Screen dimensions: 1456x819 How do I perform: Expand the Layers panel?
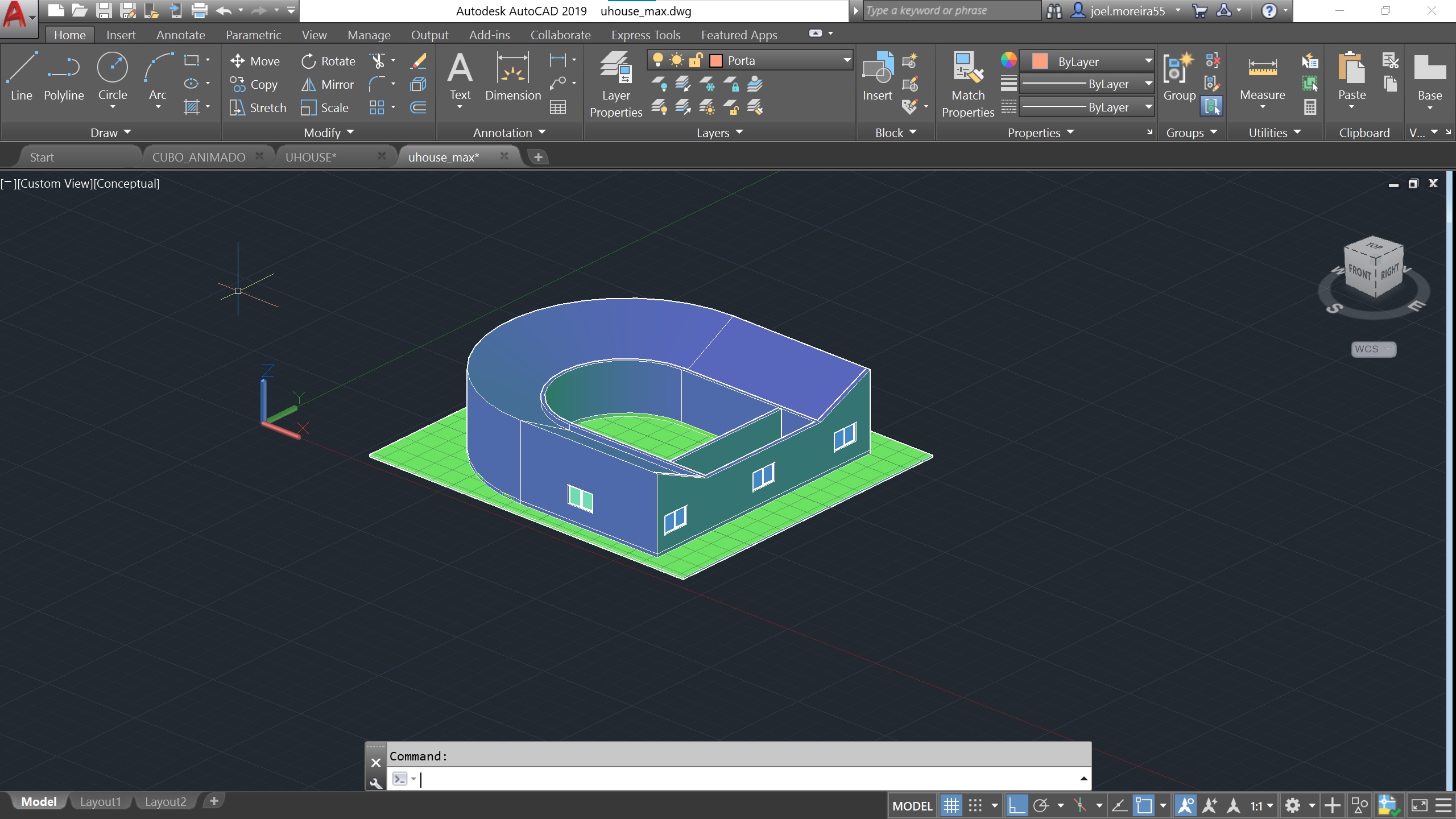coord(719,133)
